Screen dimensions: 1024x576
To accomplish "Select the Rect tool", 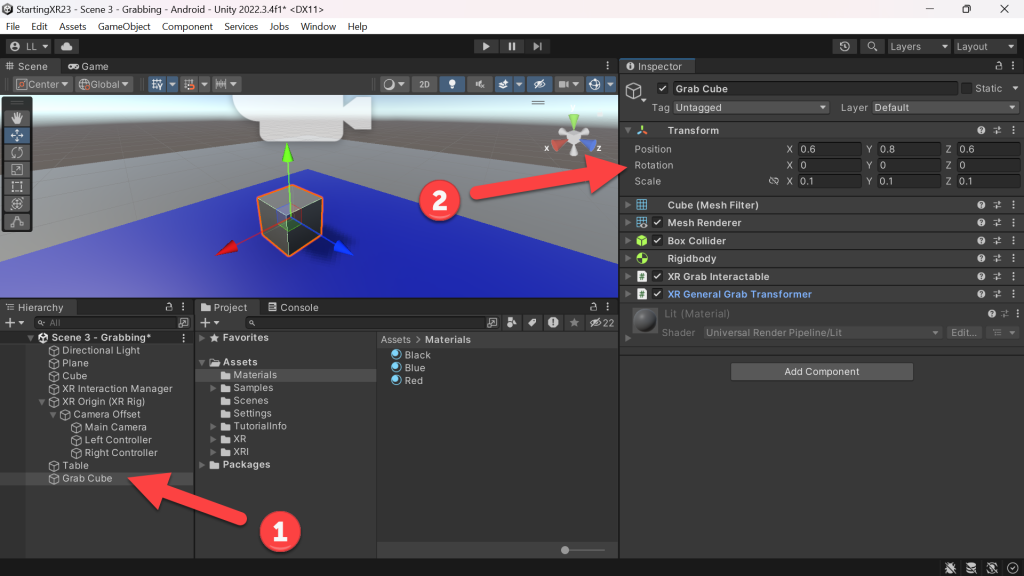I will pos(17,187).
